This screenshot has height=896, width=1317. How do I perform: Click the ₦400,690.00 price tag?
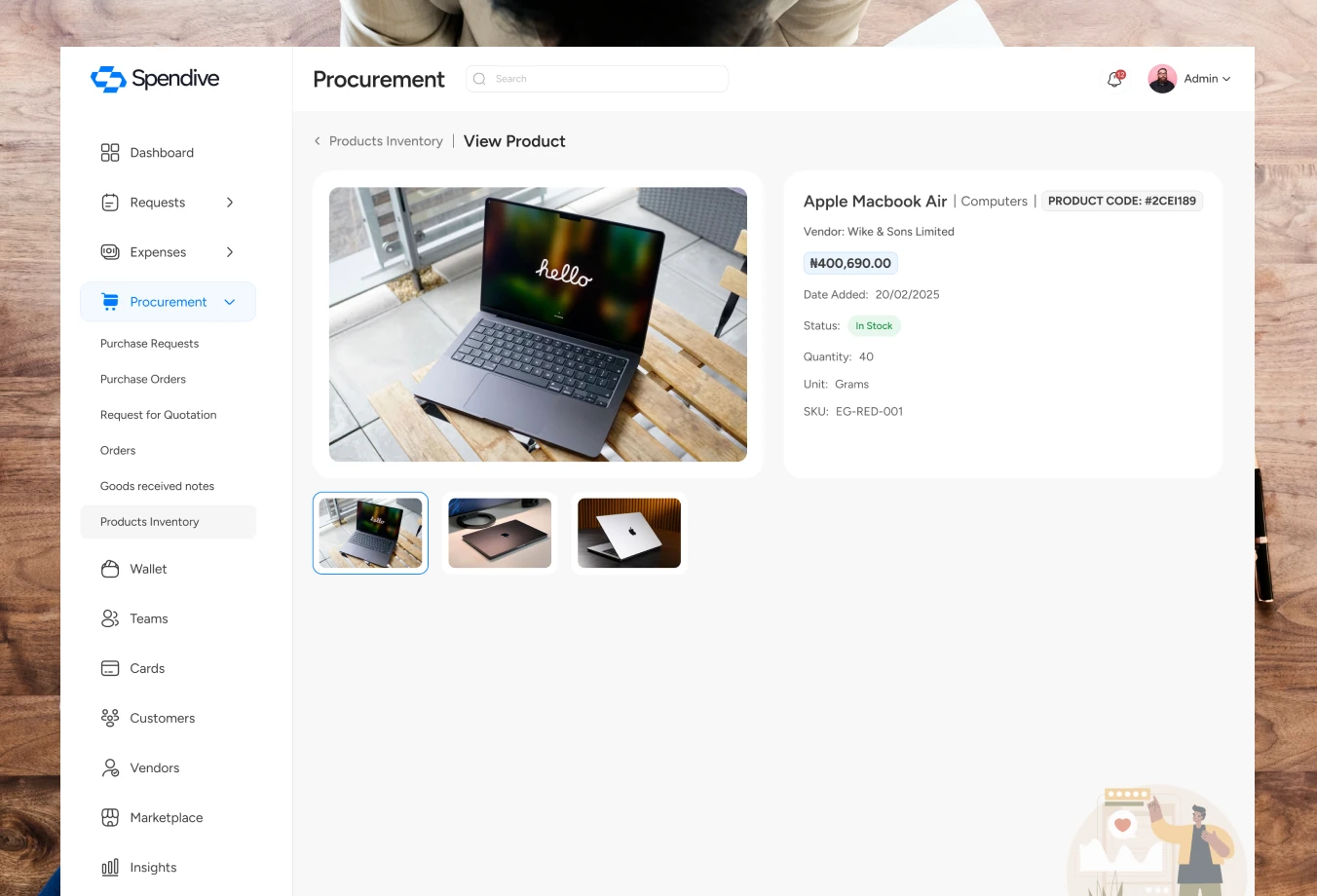[850, 263]
